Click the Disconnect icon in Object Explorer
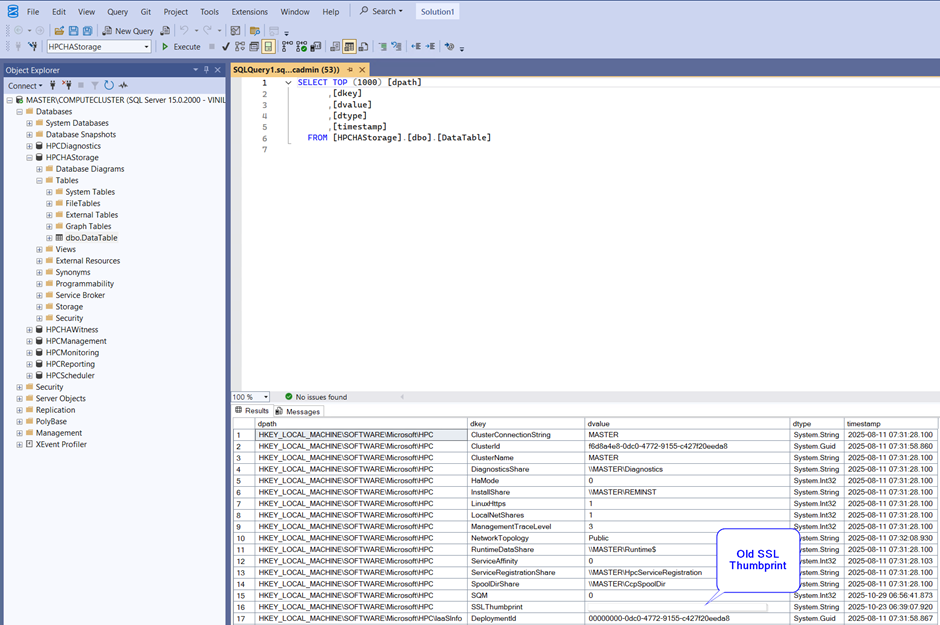Screen dimensions: 940x625 click(x=65, y=86)
